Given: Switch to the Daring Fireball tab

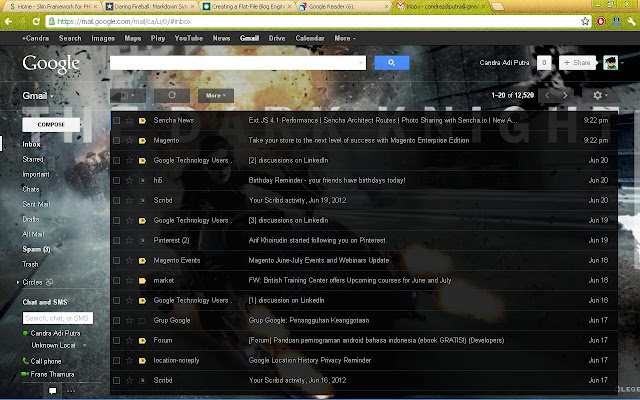Looking at the screenshot, I should point(150,7).
